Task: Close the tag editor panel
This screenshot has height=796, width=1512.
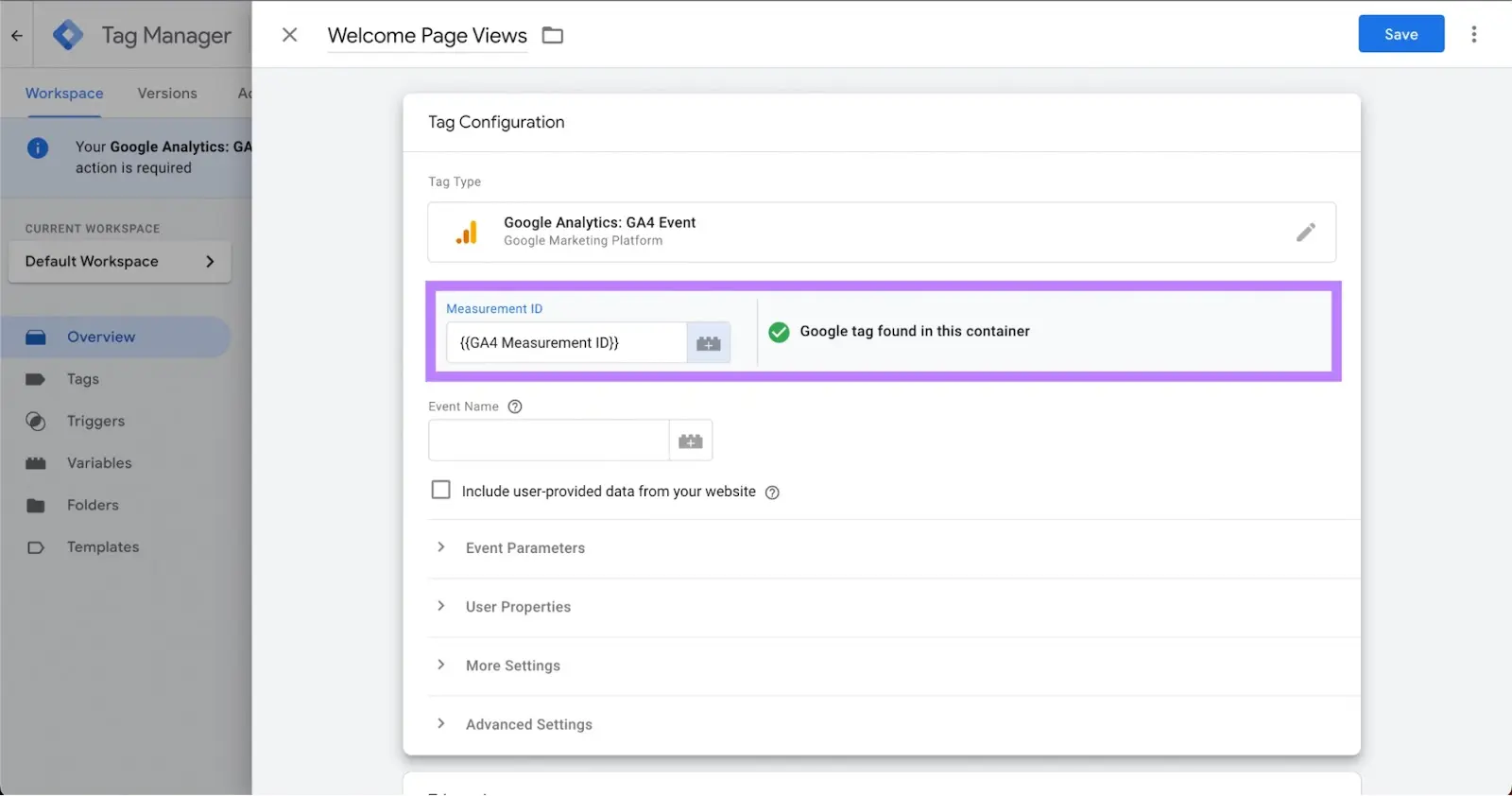Action: (x=290, y=35)
